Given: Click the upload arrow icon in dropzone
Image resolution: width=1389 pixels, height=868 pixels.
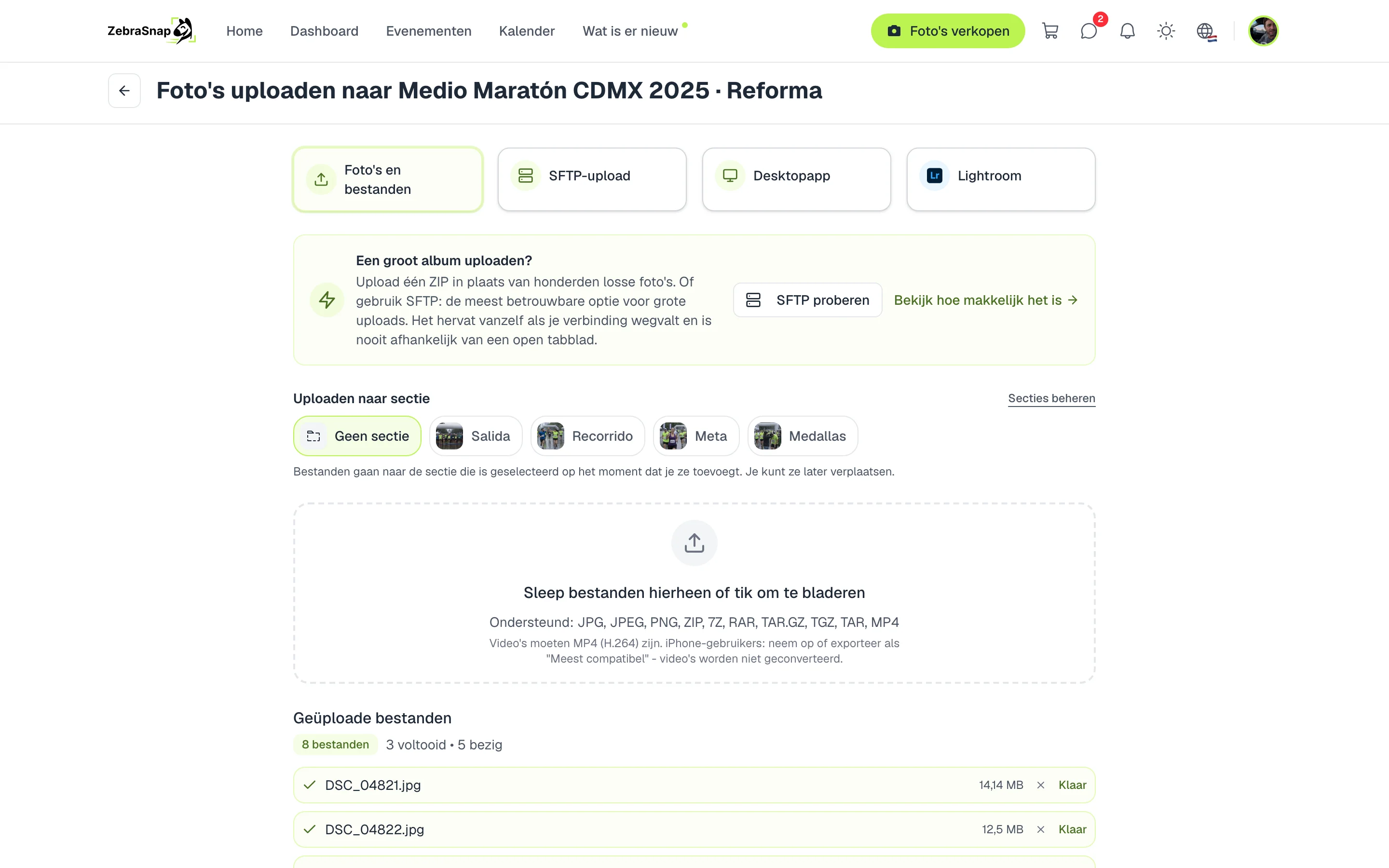Looking at the screenshot, I should coord(694,542).
